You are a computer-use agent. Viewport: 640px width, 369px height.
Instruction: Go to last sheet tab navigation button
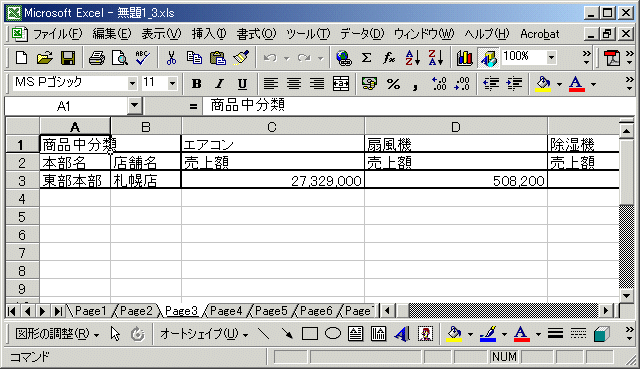58,311
